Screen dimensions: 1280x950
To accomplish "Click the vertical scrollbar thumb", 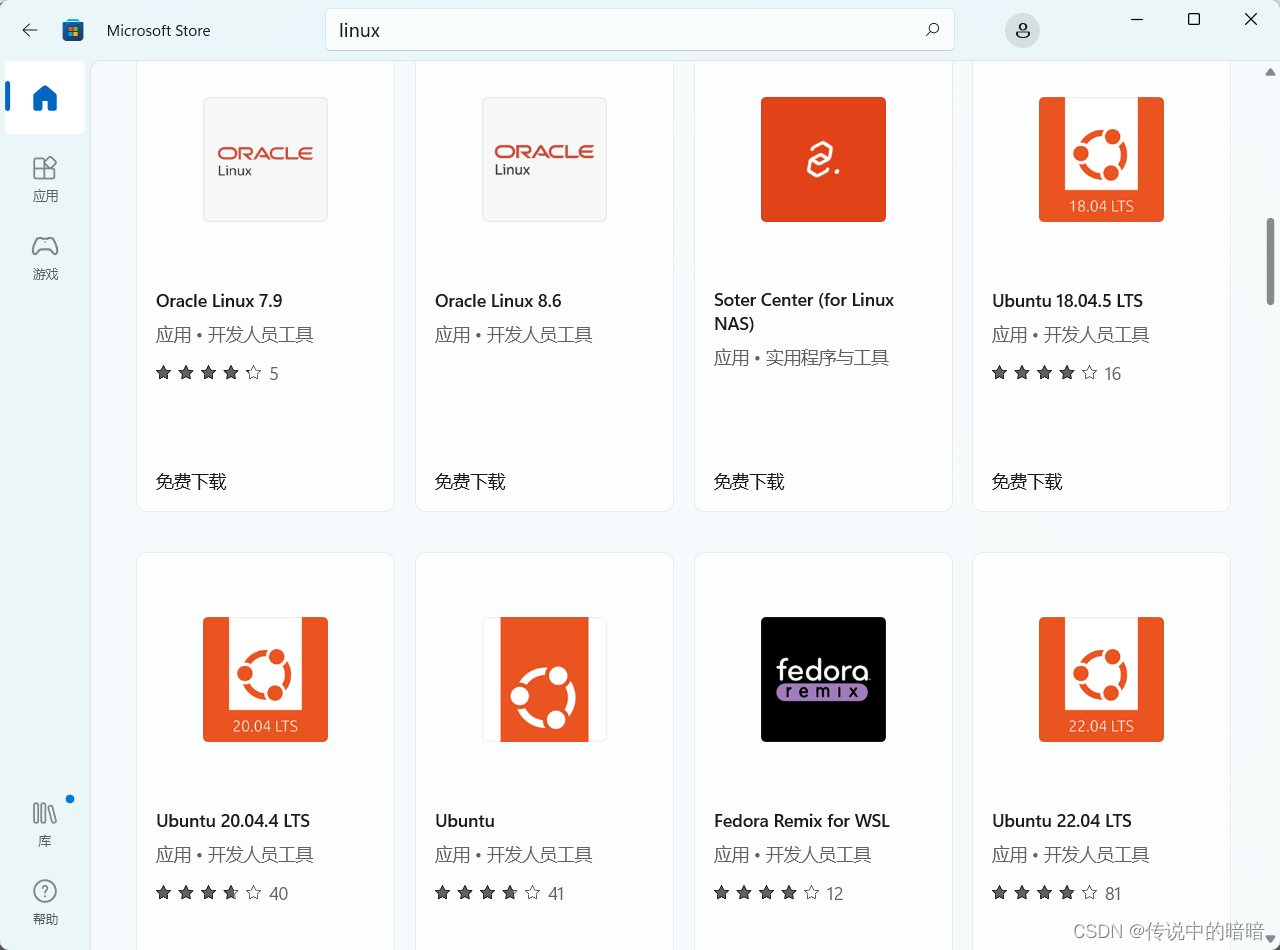I will click(1271, 260).
